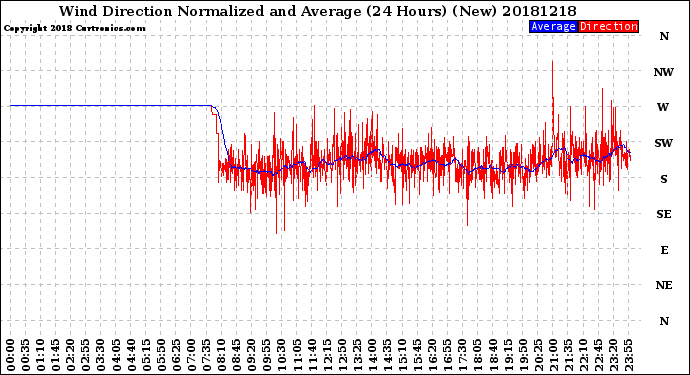Viewport: 690px width, 375px height.
Task: Click the 00:35 time label
Action: click(x=26, y=355)
